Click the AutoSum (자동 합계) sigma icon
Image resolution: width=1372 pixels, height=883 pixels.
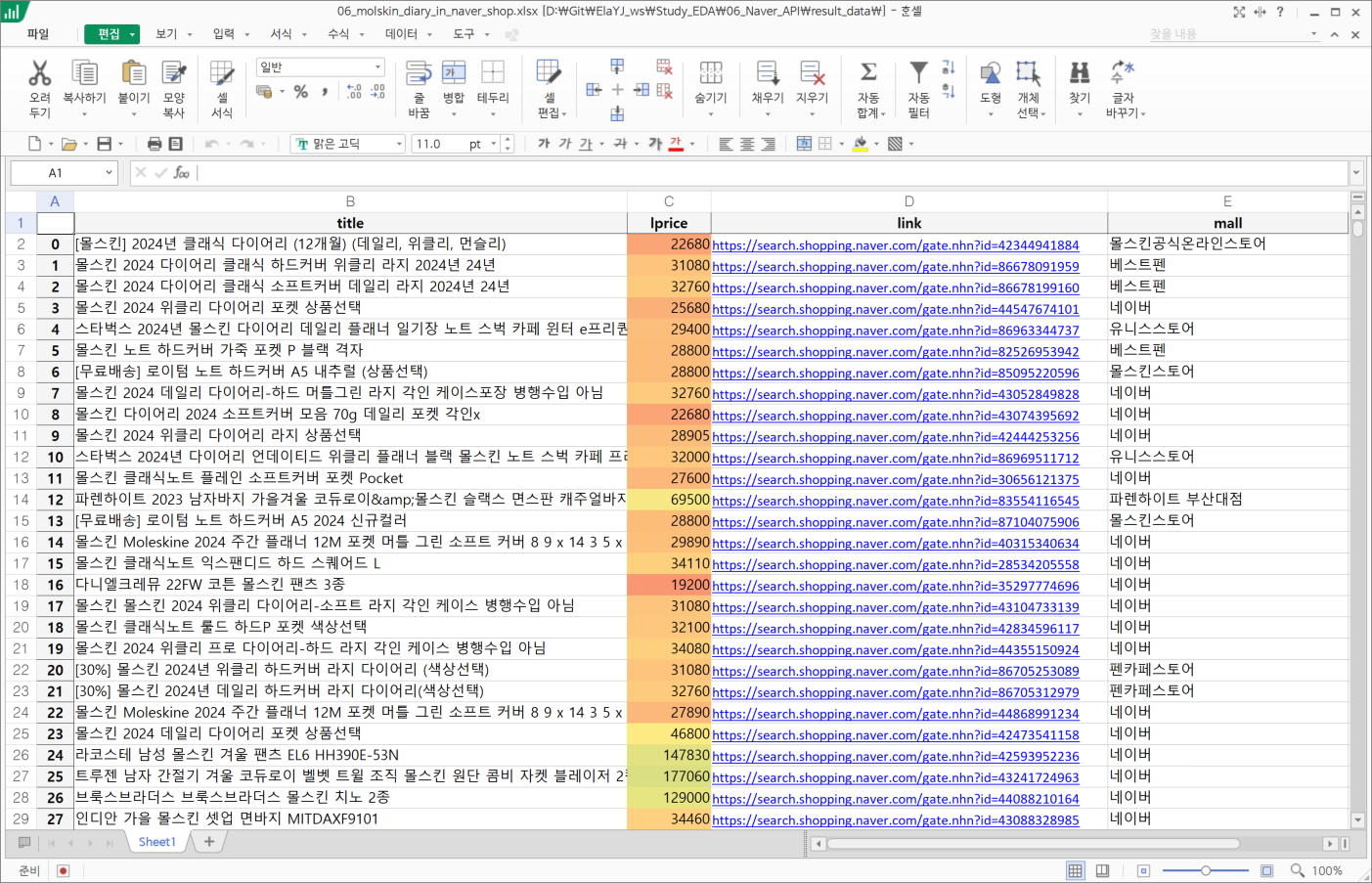point(868,72)
